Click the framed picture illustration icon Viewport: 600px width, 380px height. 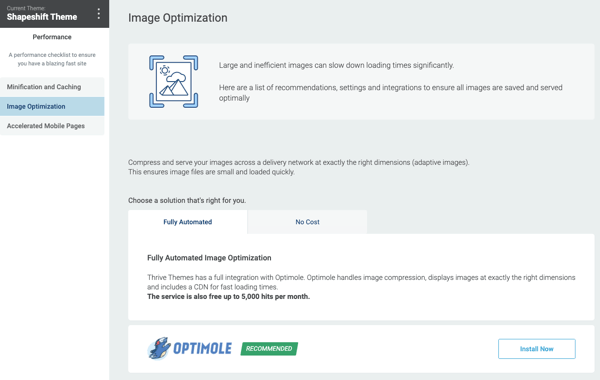tap(174, 82)
